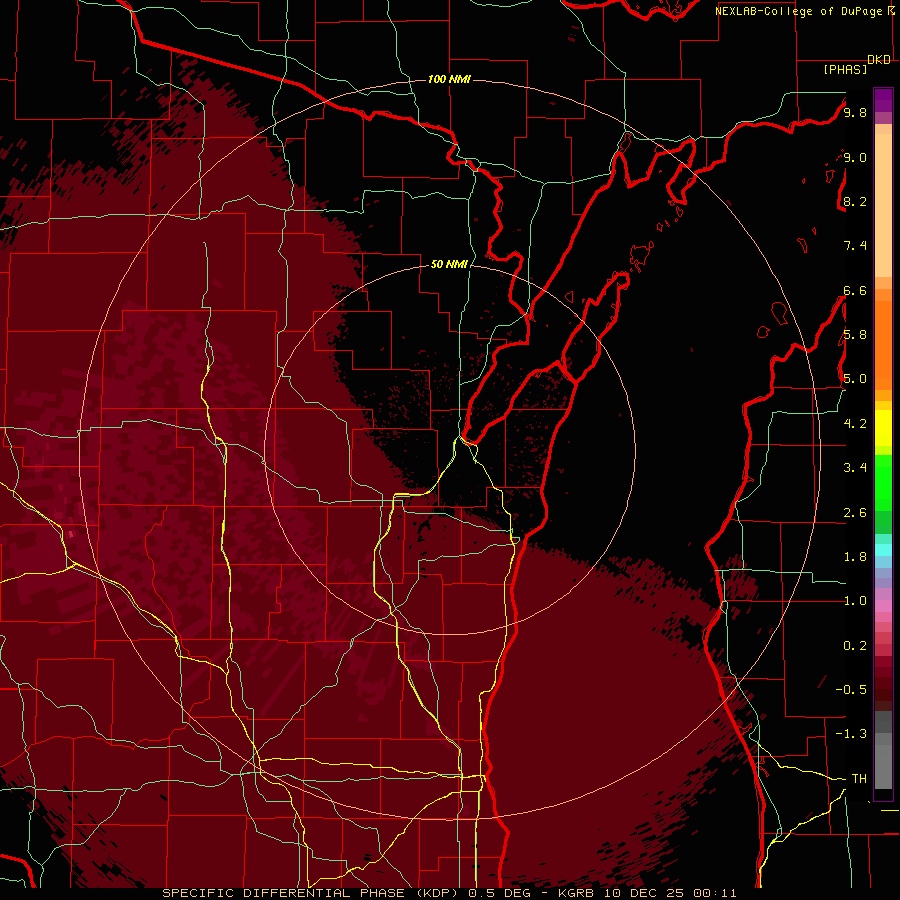The width and height of the screenshot is (900, 900).
Task: Click the pink segment of the color bar
Action: [x=883, y=606]
